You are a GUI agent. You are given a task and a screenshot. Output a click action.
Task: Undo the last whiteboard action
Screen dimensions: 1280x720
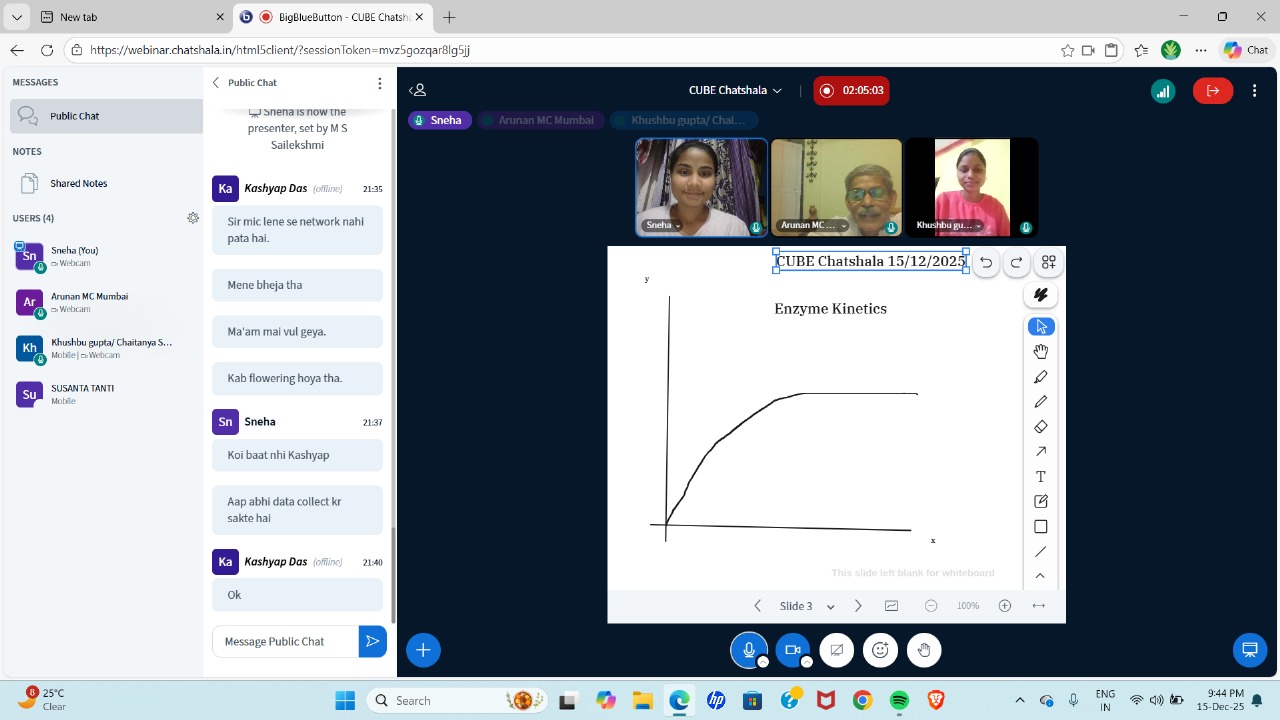(986, 262)
